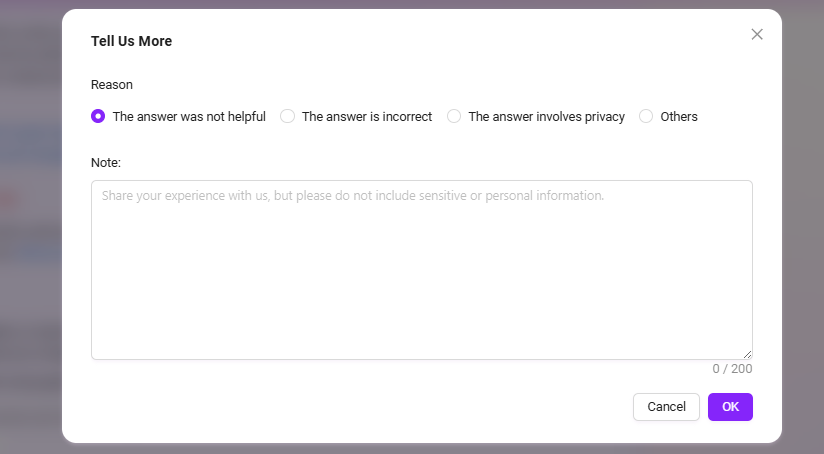Click the Reason field label
Image resolution: width=824 pixels, height=454 pixels.
click(112, 85)
